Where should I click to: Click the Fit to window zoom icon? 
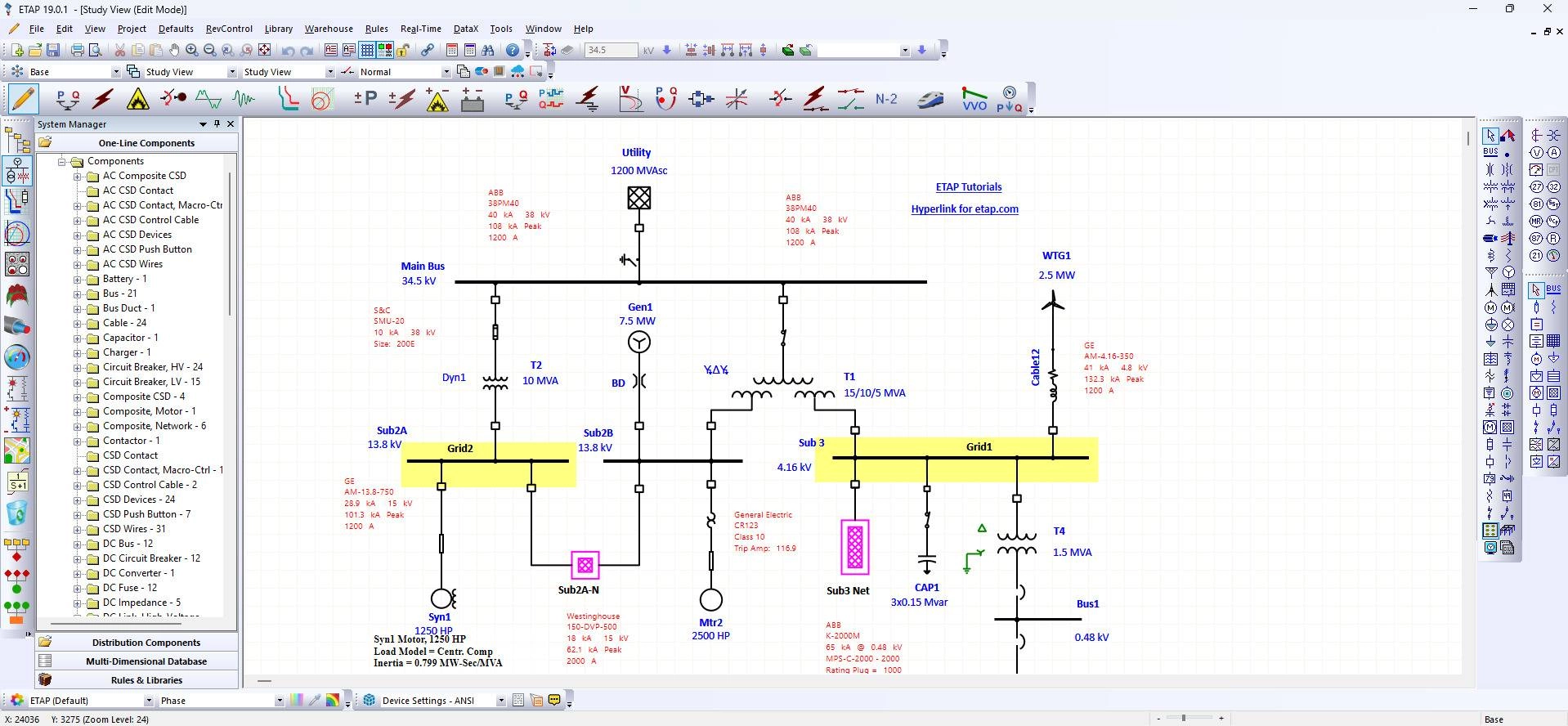(264, 50)
